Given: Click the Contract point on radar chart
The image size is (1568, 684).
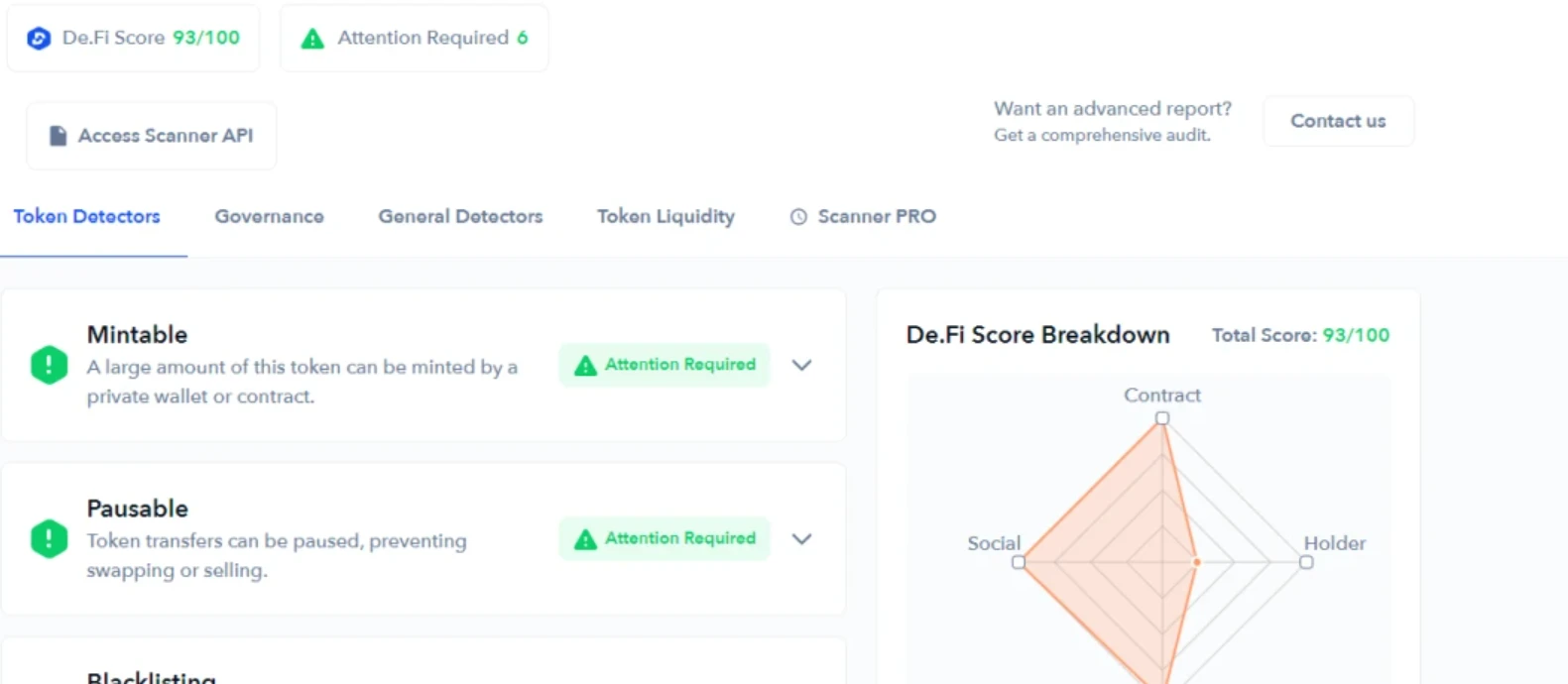Looking at the screenshot, I should pos(1162,418).
